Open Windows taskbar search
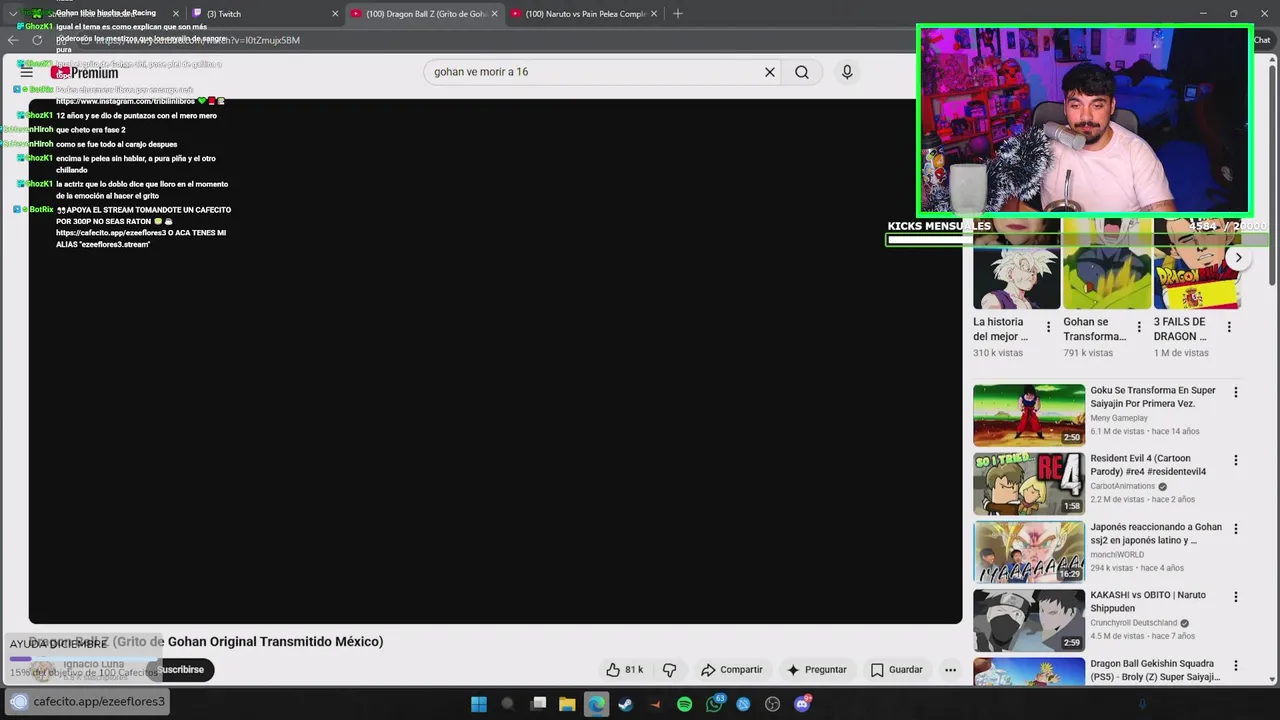The width and height of the screenshot is (1280, 720). coord(508,704)
